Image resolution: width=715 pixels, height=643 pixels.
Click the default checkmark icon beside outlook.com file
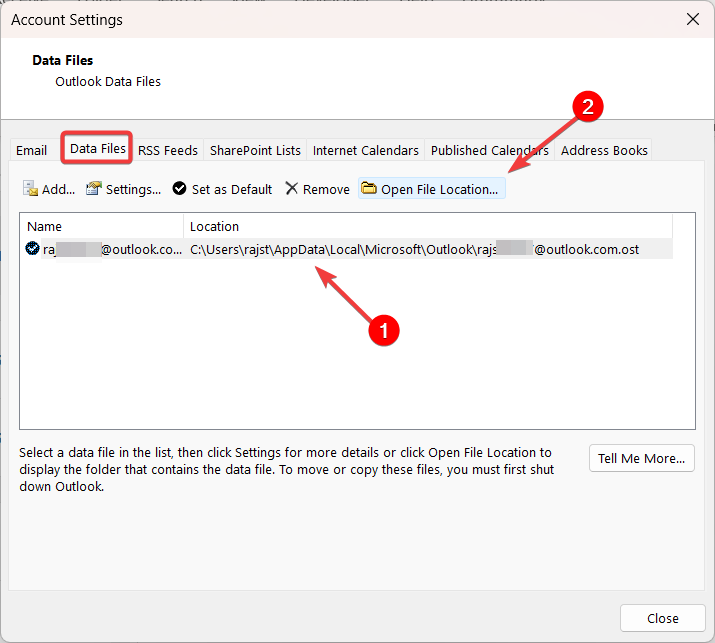[x=32, y=249]
